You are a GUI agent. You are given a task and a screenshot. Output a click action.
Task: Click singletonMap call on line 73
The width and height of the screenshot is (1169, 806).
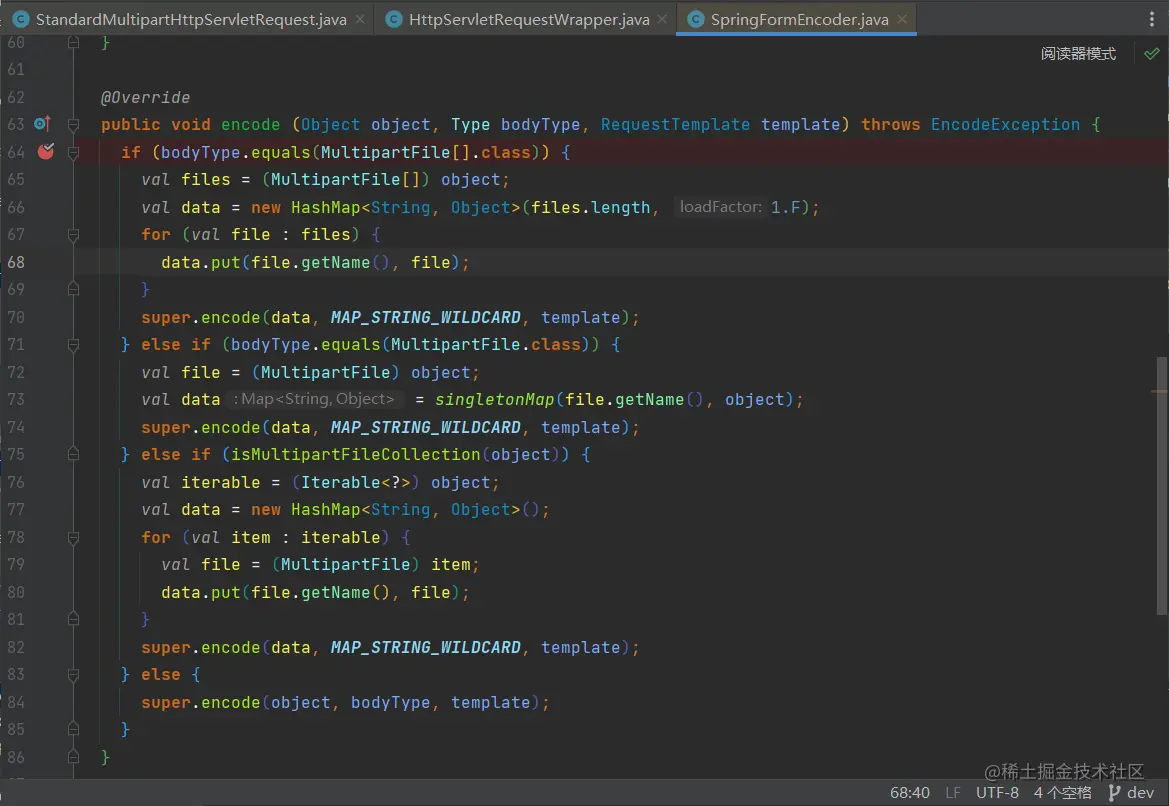coord(495,400)
